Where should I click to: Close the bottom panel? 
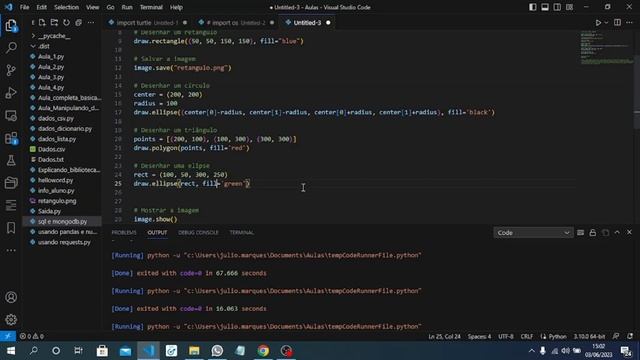629,232
